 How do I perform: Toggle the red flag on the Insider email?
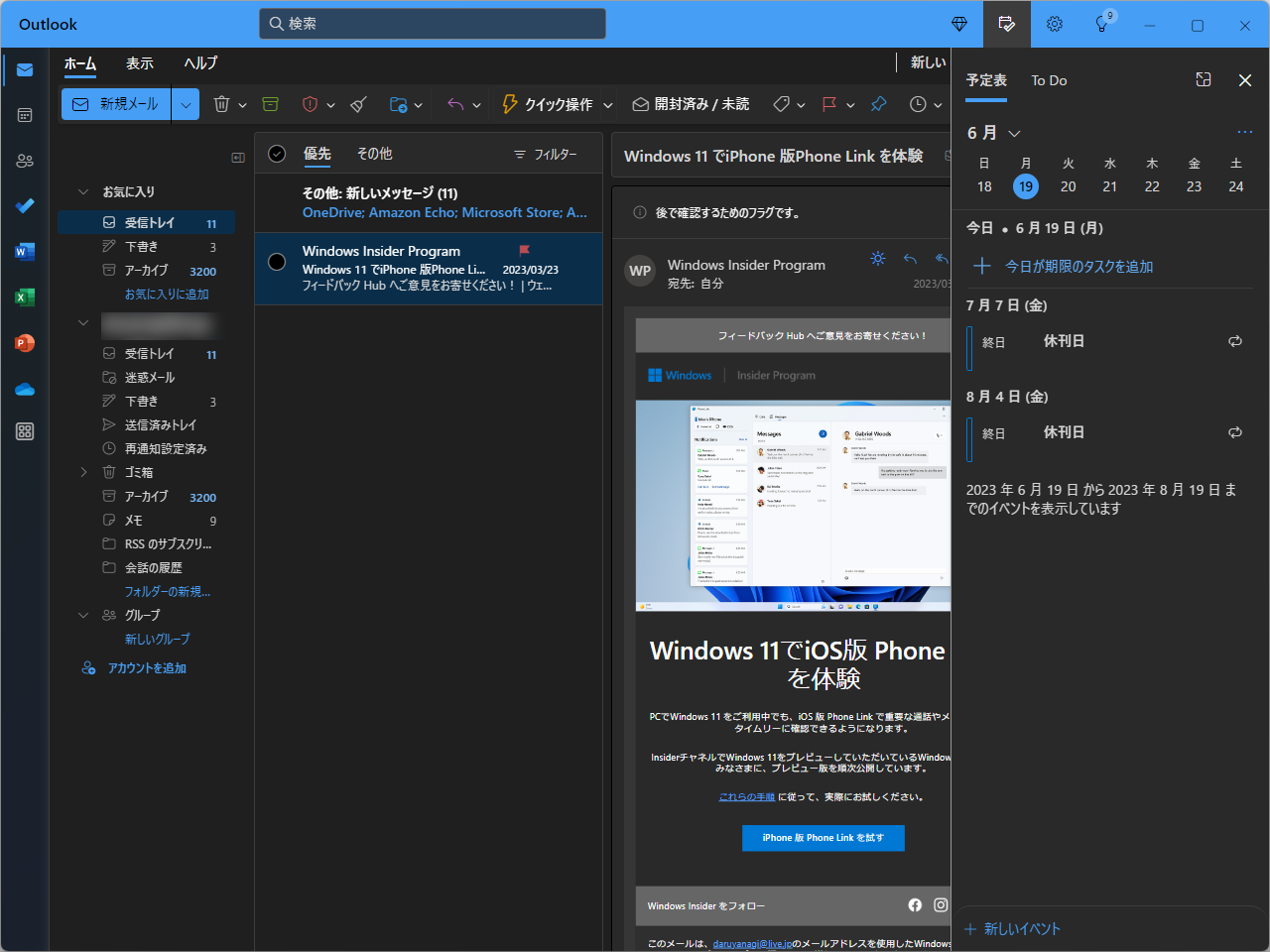point(525,252)
